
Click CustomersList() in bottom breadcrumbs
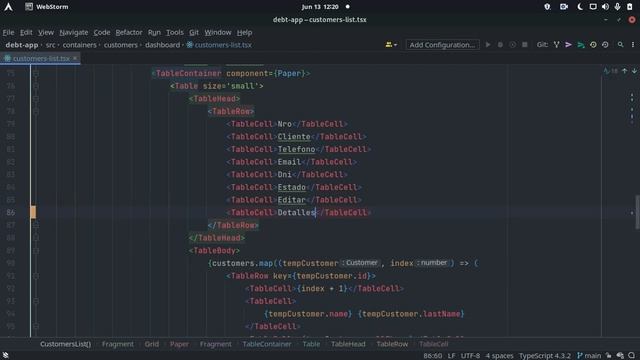click(65, 344)
